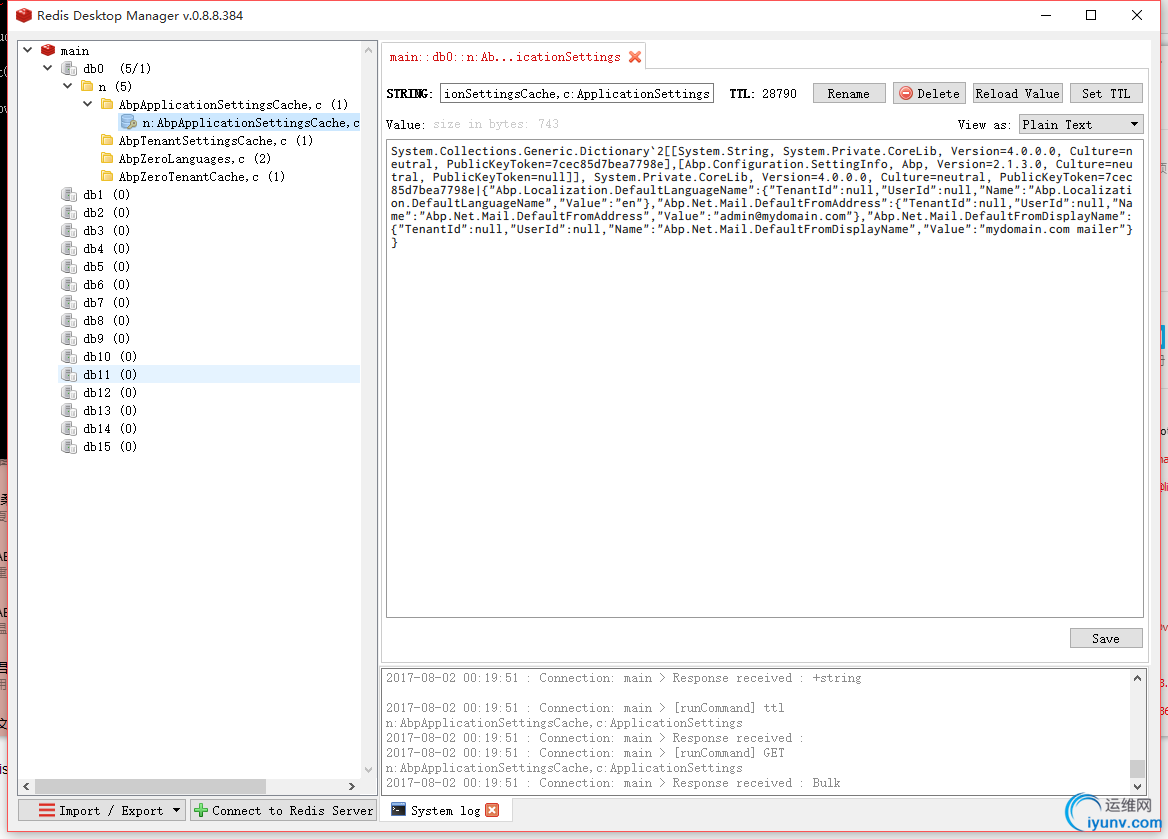Click the db15 database icon

(x=69, y=446)
